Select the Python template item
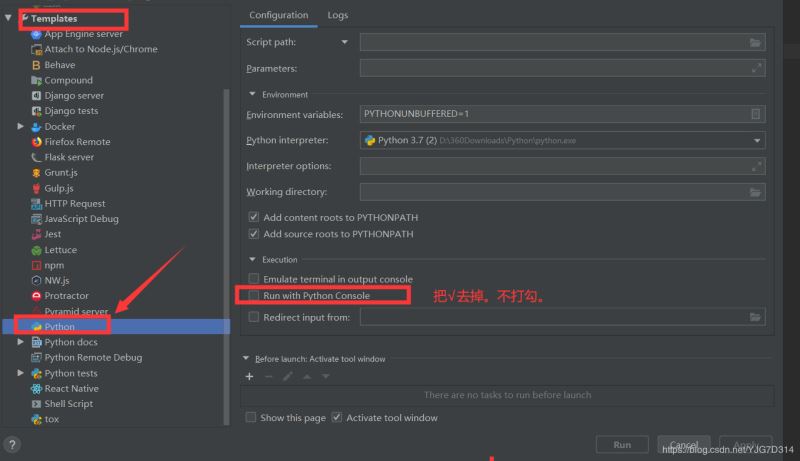This screenshot has height=461, width=800. tap(116, 327)
